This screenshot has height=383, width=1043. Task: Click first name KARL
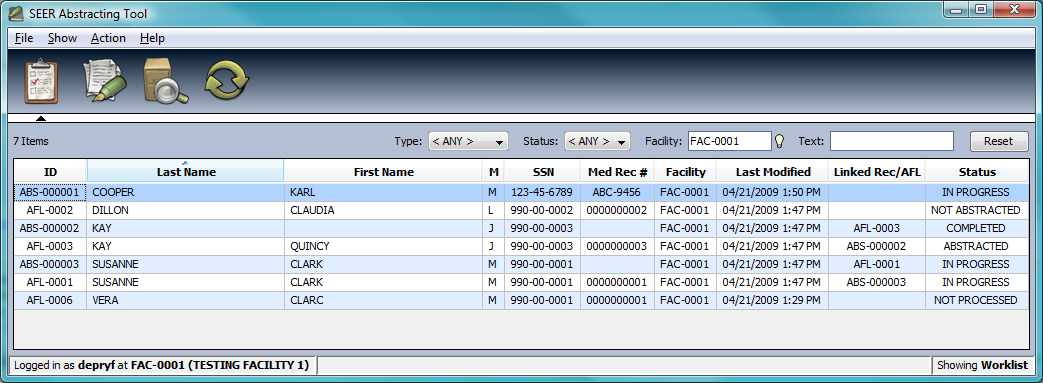(x=383, y=192)
